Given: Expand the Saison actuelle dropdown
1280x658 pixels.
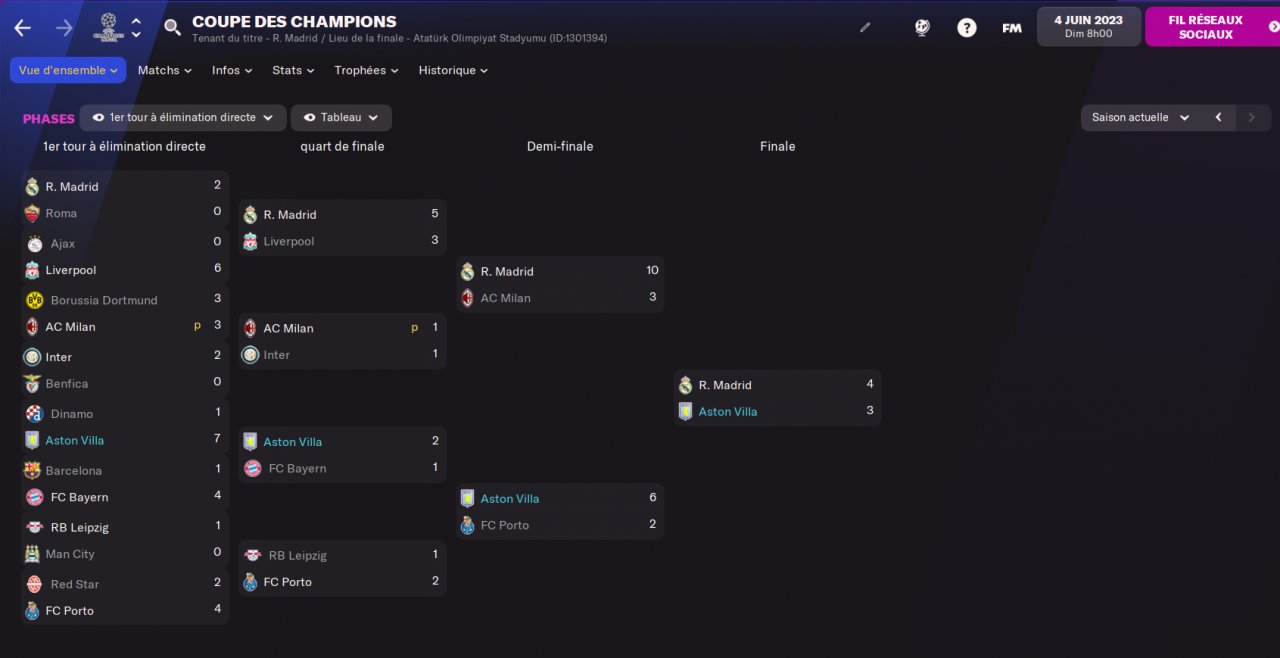Looking at the screenshot, I should click(x=1140, y=118).
